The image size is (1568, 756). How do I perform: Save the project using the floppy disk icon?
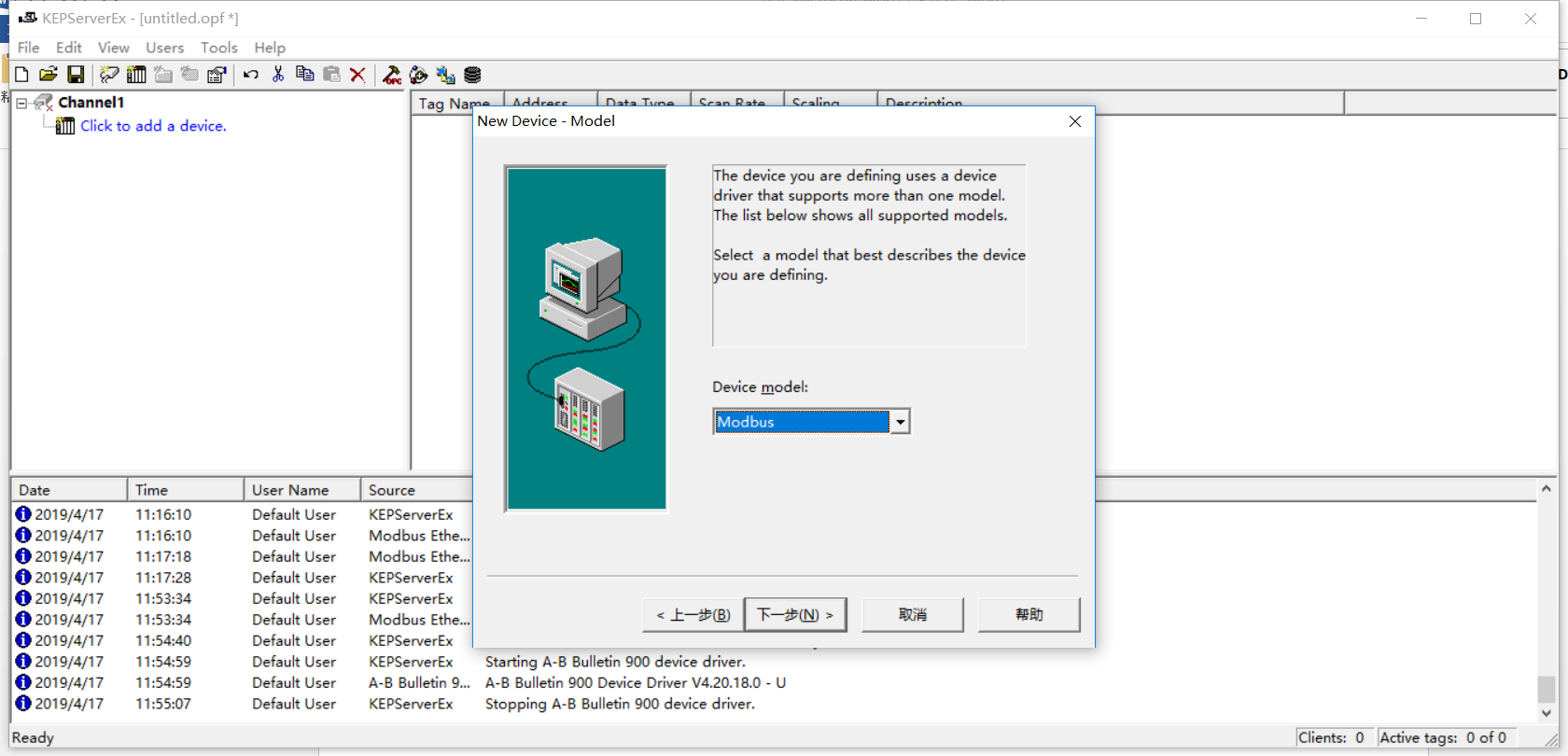point(76,75)
